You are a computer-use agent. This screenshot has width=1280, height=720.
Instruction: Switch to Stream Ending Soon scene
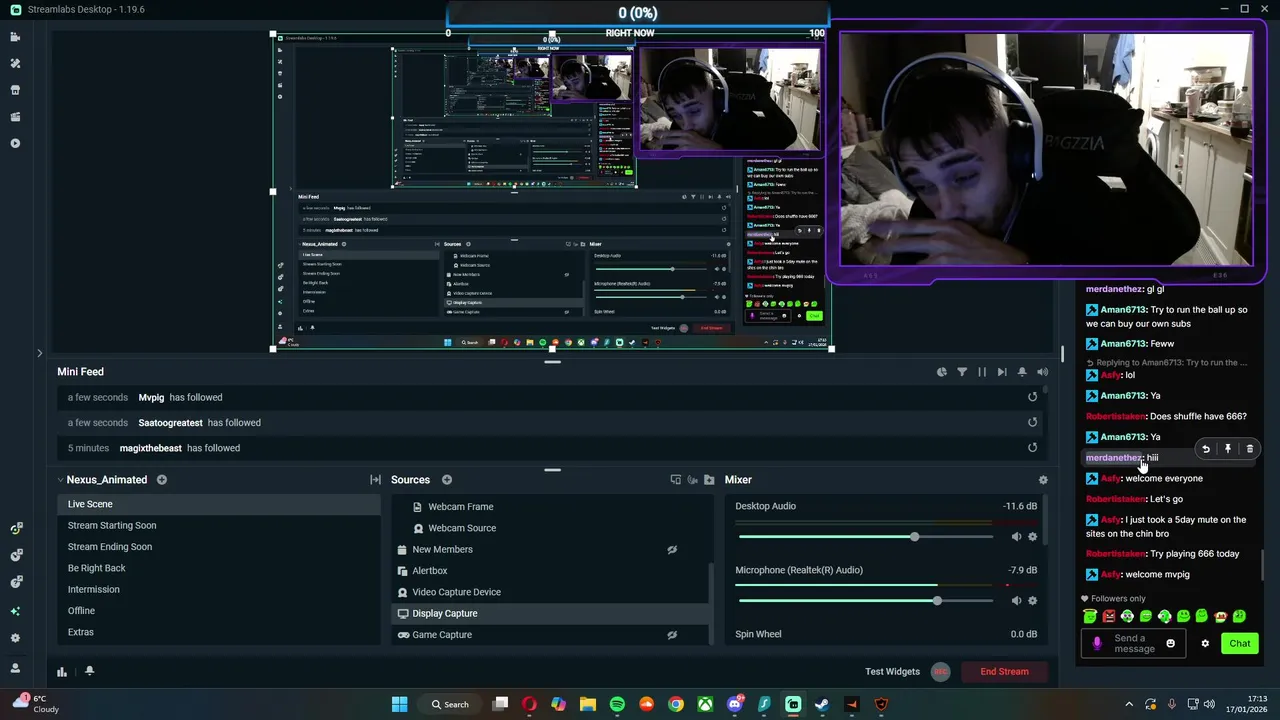point(219,547)
